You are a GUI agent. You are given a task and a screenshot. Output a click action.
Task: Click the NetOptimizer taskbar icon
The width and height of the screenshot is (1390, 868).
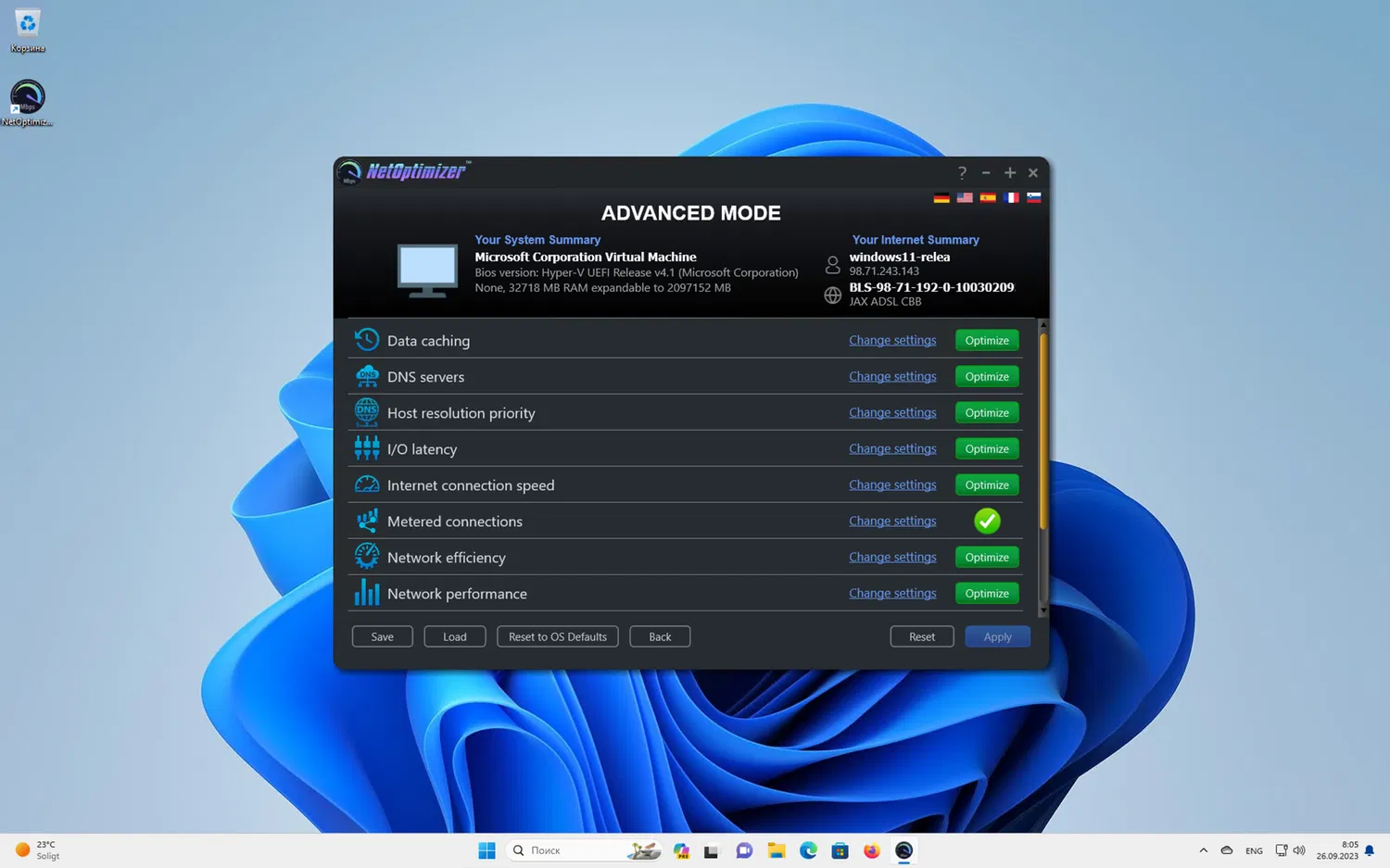pos(903,850)
